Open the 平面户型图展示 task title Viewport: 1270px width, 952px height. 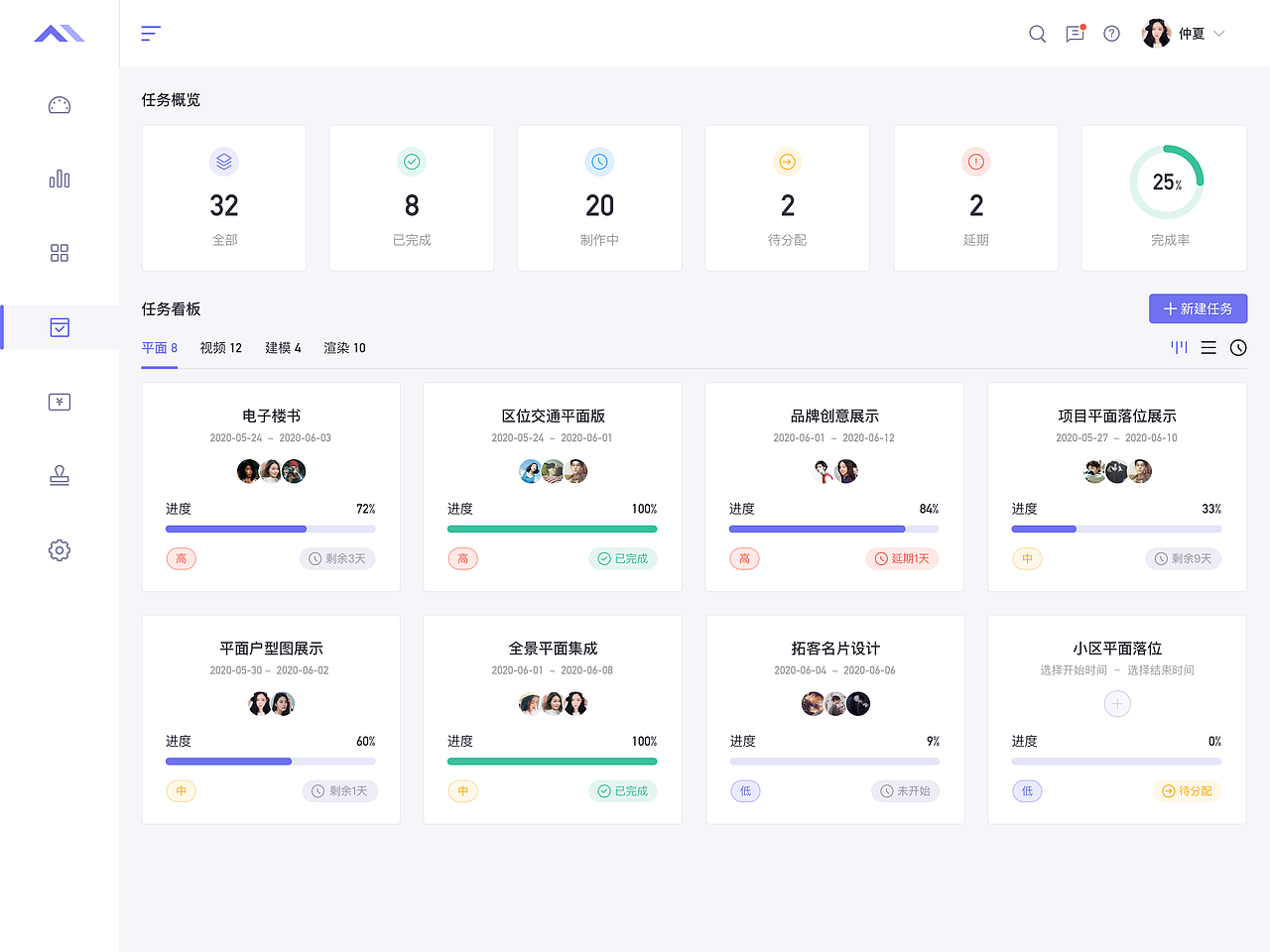271,649
